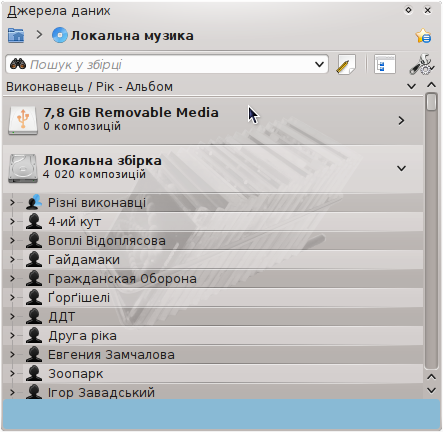
Task: Expand the Воплі Відоплясова artist
Action: (12, 240)
